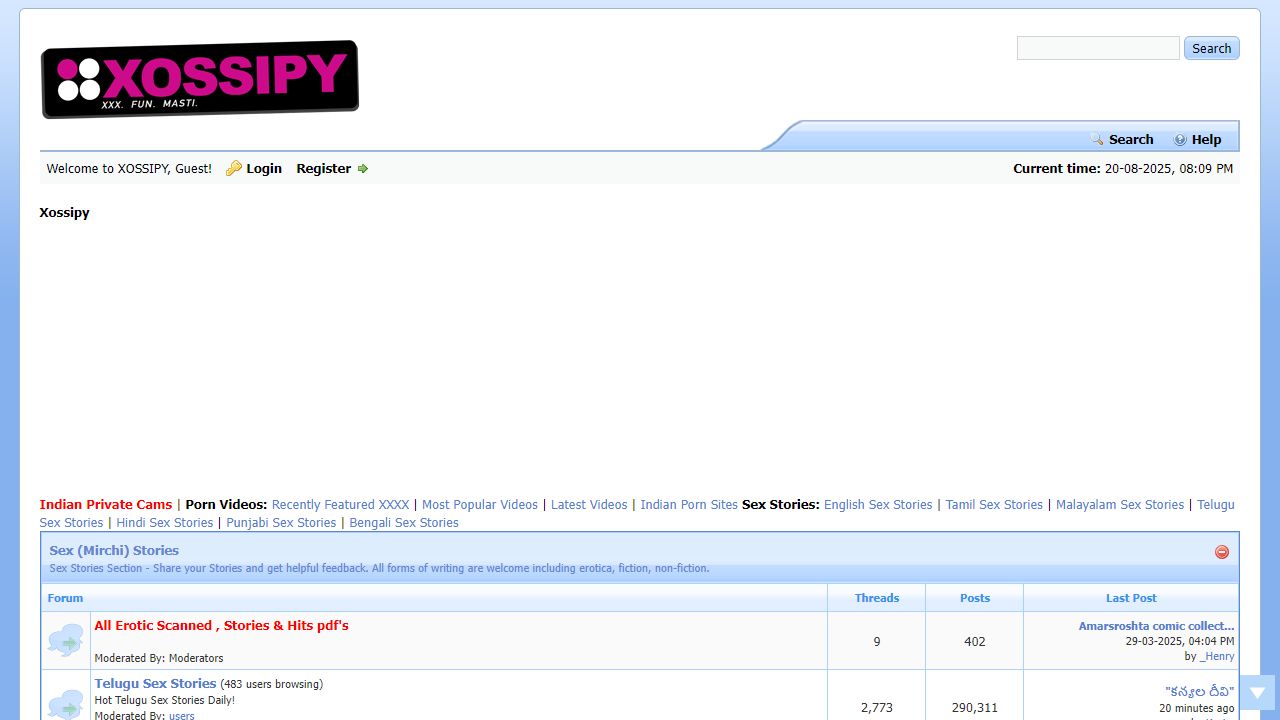Viewport: 1280px width, 720px height.
Task: Click the green arrow icon after Register
Action: (x=363, y=169)
